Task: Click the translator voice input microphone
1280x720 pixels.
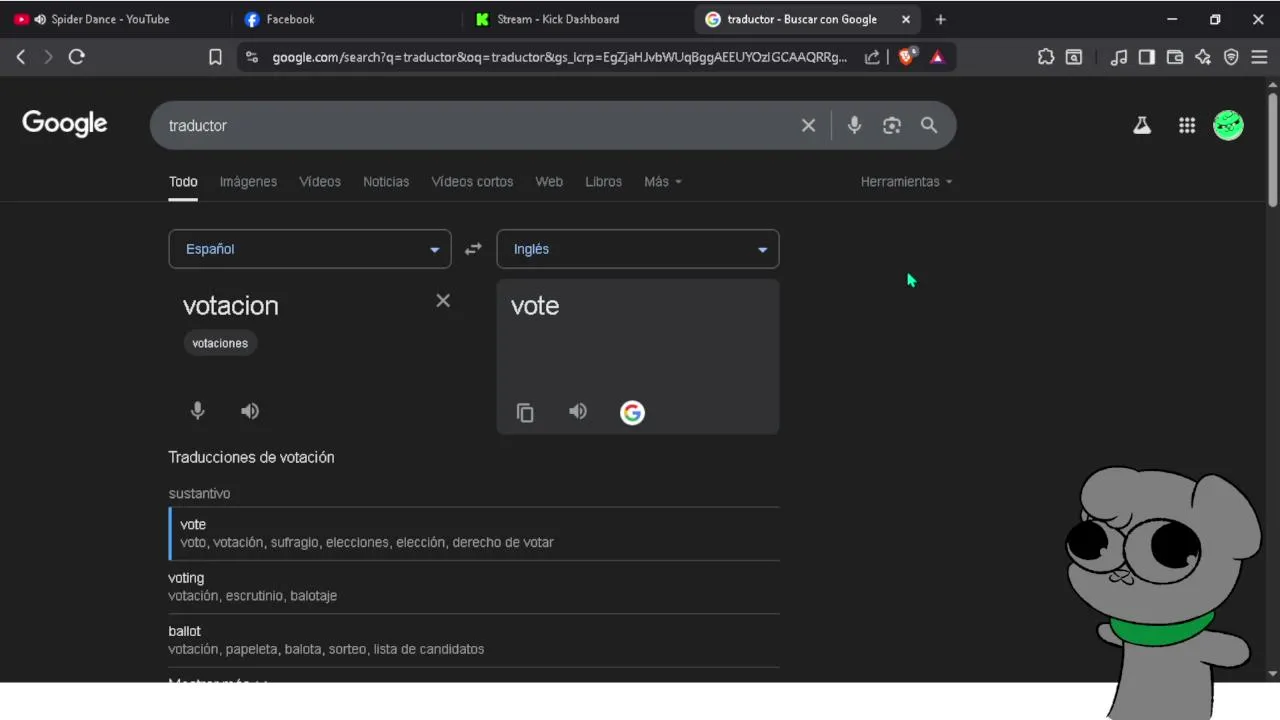Action: click(x=198, y=411)
